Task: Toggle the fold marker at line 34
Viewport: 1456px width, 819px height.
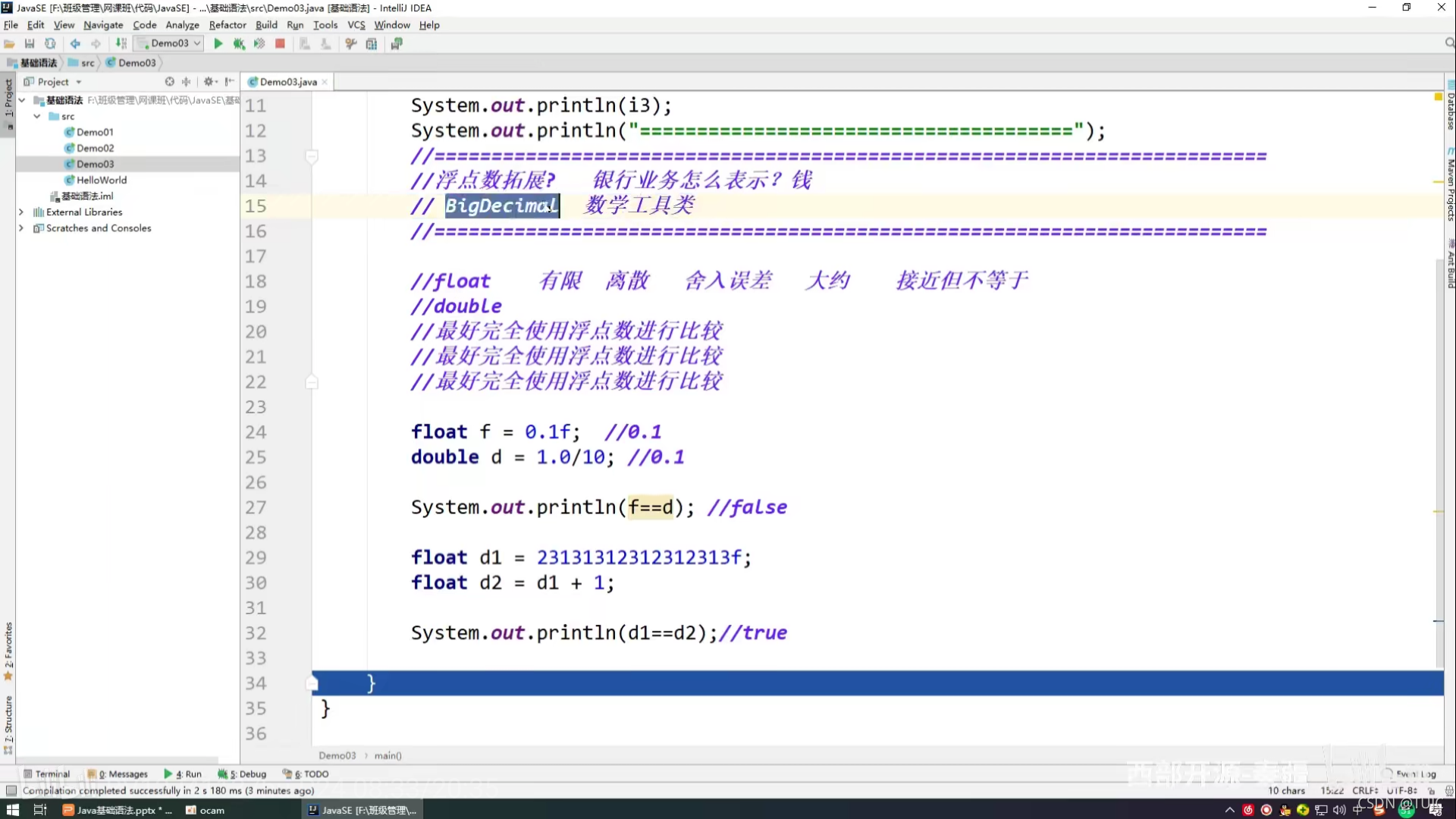Action: [312, 683]
